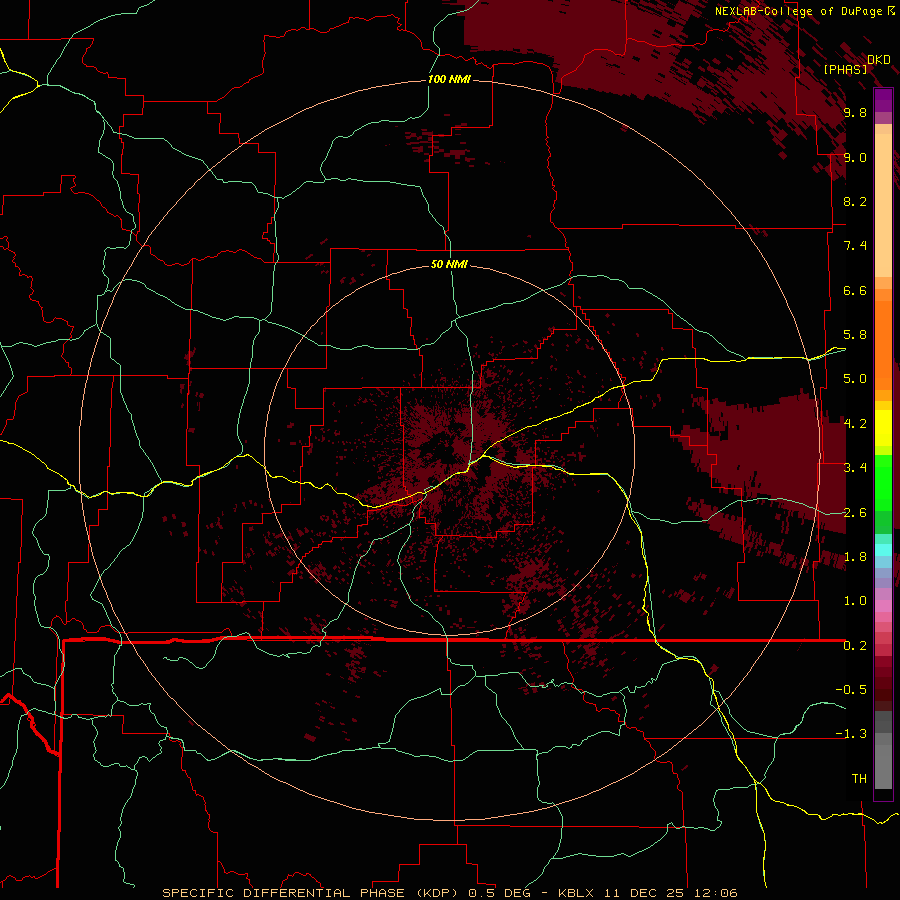This screenshot has width=900, height=900.
Task: Click the TH threshold label on the legend
Action: (x=859, y=779)
